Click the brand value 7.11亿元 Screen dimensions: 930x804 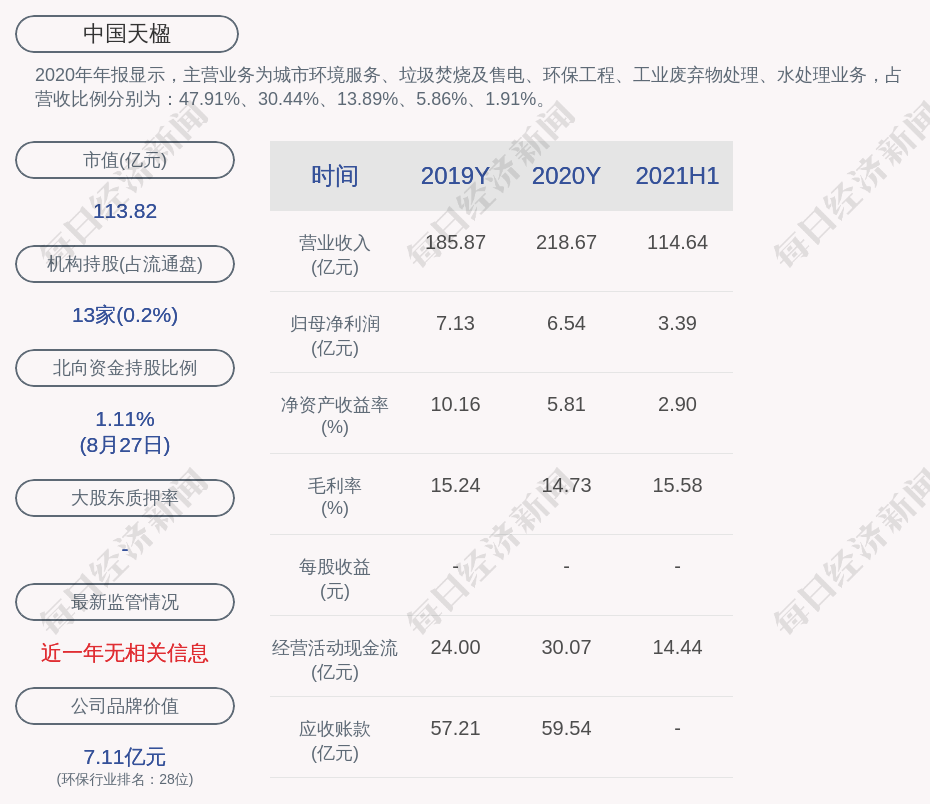tap(125, 757)
